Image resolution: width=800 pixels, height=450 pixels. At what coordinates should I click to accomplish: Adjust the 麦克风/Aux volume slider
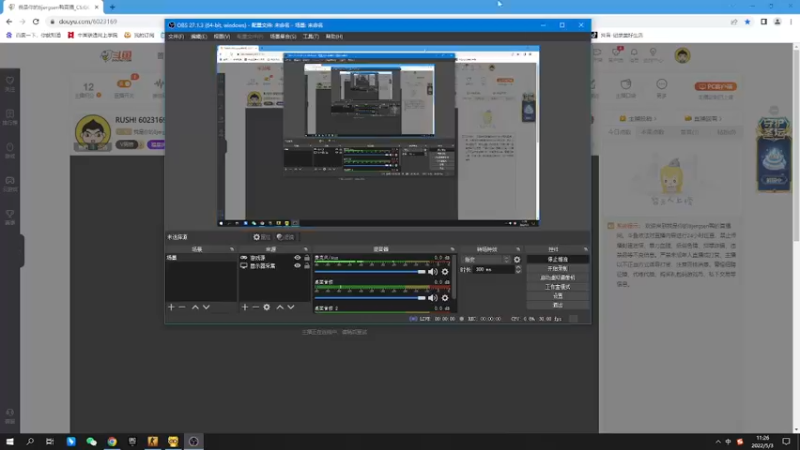pos(370,272)
